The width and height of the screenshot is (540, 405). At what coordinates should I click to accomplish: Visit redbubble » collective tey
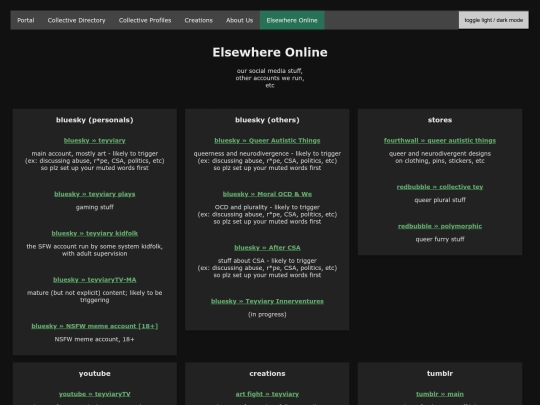pos(440,187)
